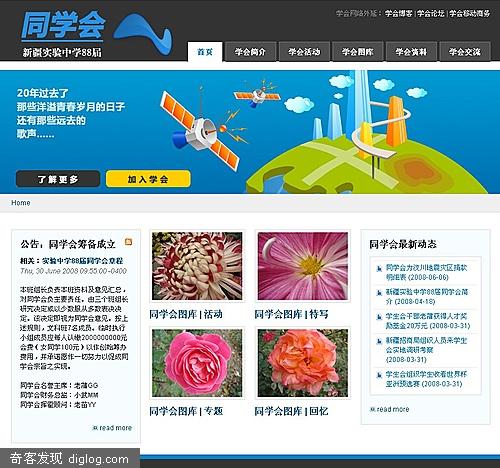Click read more under the announcement
This screenshot has height=468, width=500.
[112, 428]
